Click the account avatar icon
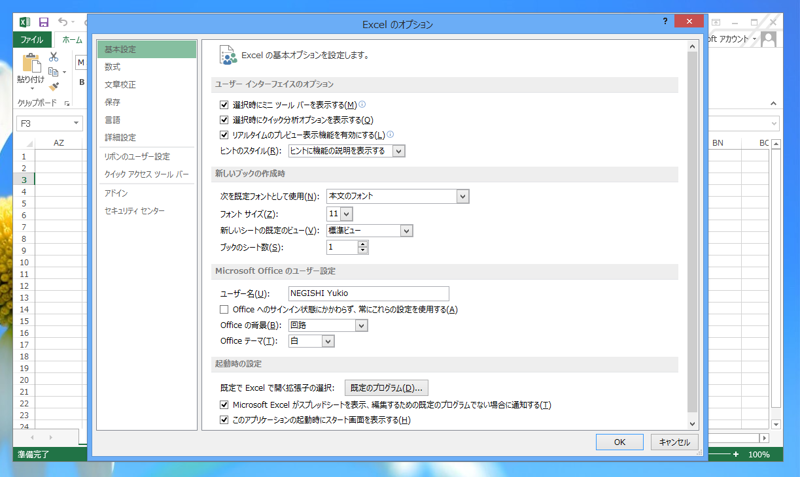 click(768, 39)
